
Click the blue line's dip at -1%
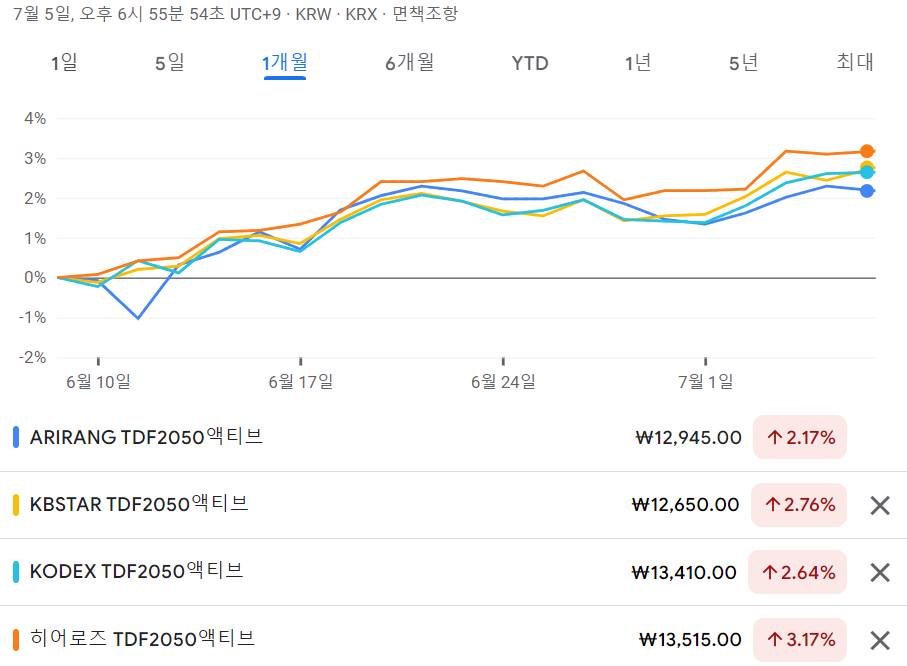(x=138, y=318)
